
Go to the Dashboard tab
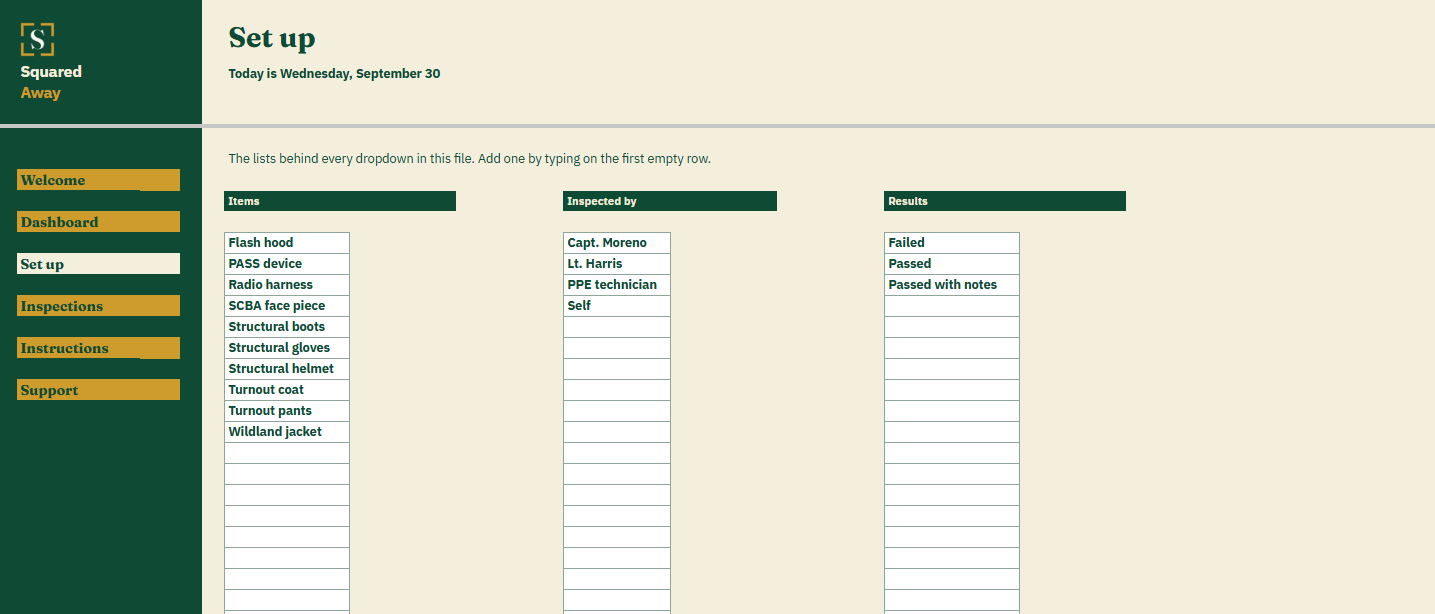pos(98,222)
